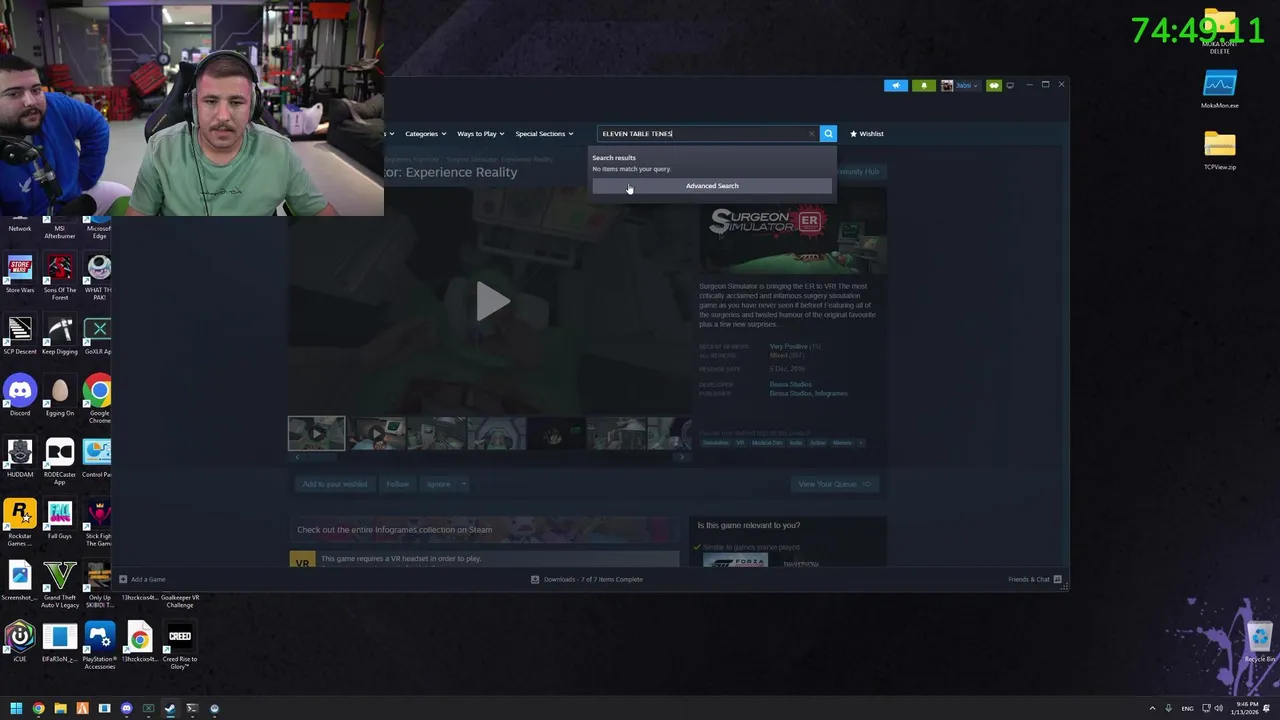Open the Steam Downloads status
Image resolution: width=1280 pixels, height=720 pixels.
[587, 579]
